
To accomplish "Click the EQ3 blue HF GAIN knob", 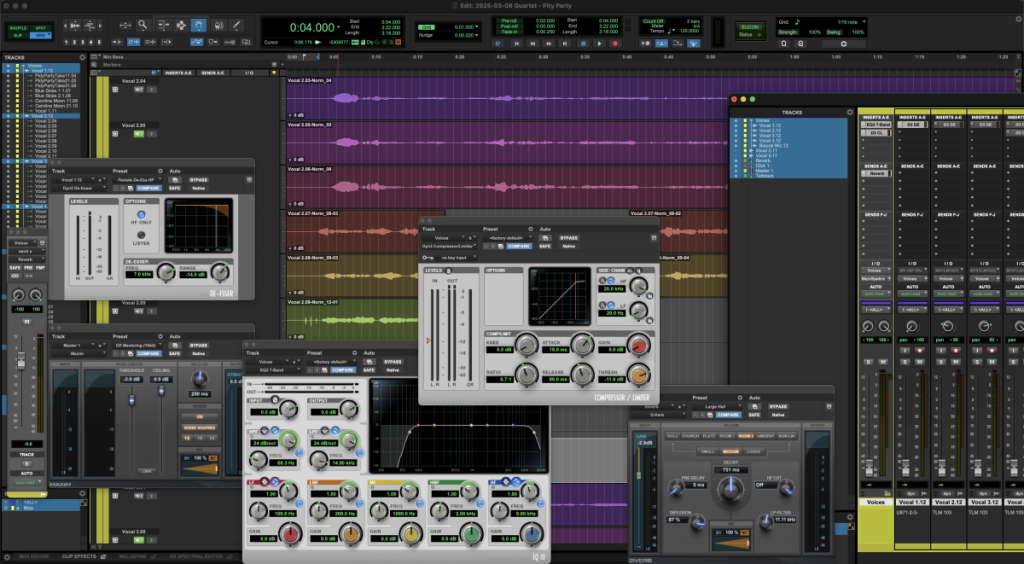I will pos(533,535).
